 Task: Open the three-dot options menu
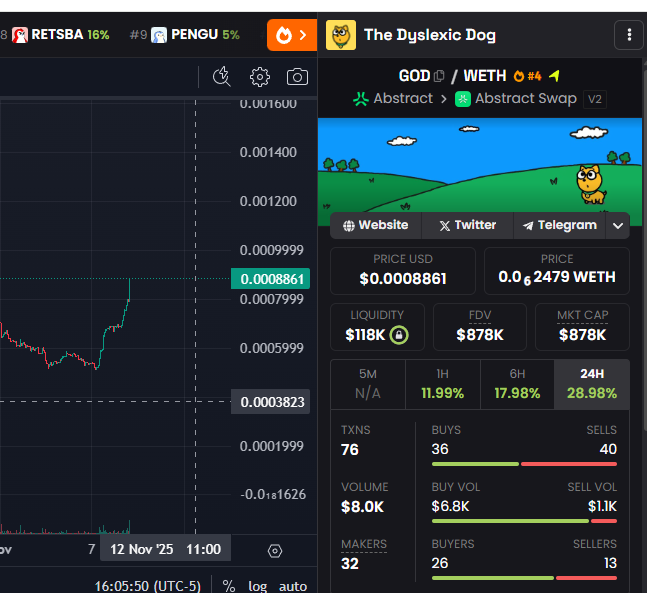[629, 35]
